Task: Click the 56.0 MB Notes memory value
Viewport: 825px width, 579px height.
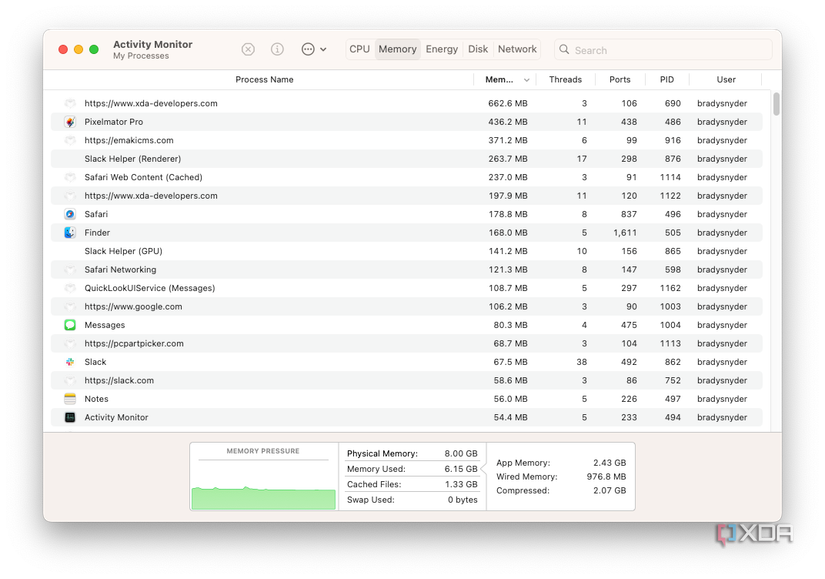Action: point(510,399)
